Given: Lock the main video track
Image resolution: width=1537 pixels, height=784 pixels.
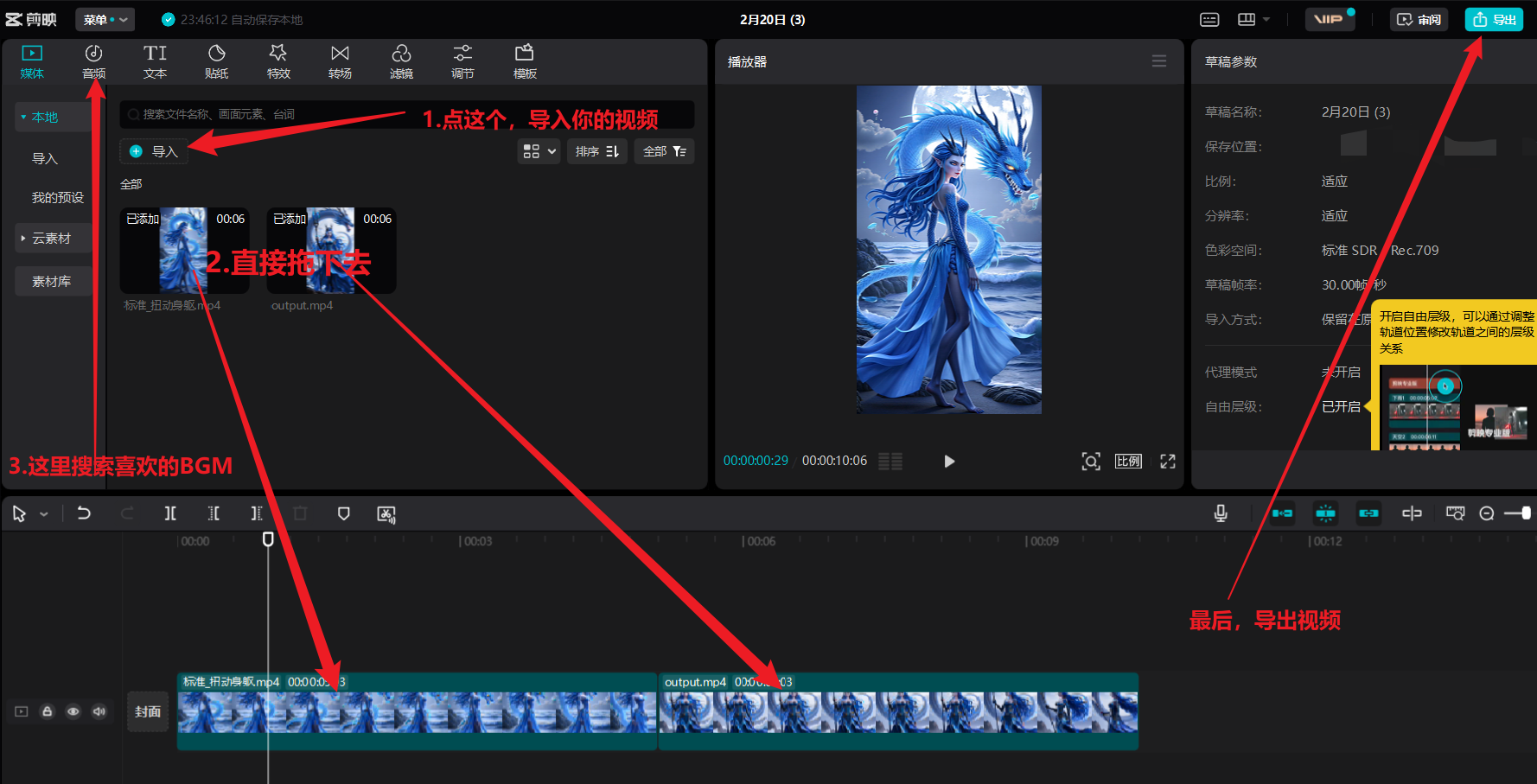Looking at the screenshot, I should click(48, 711).
